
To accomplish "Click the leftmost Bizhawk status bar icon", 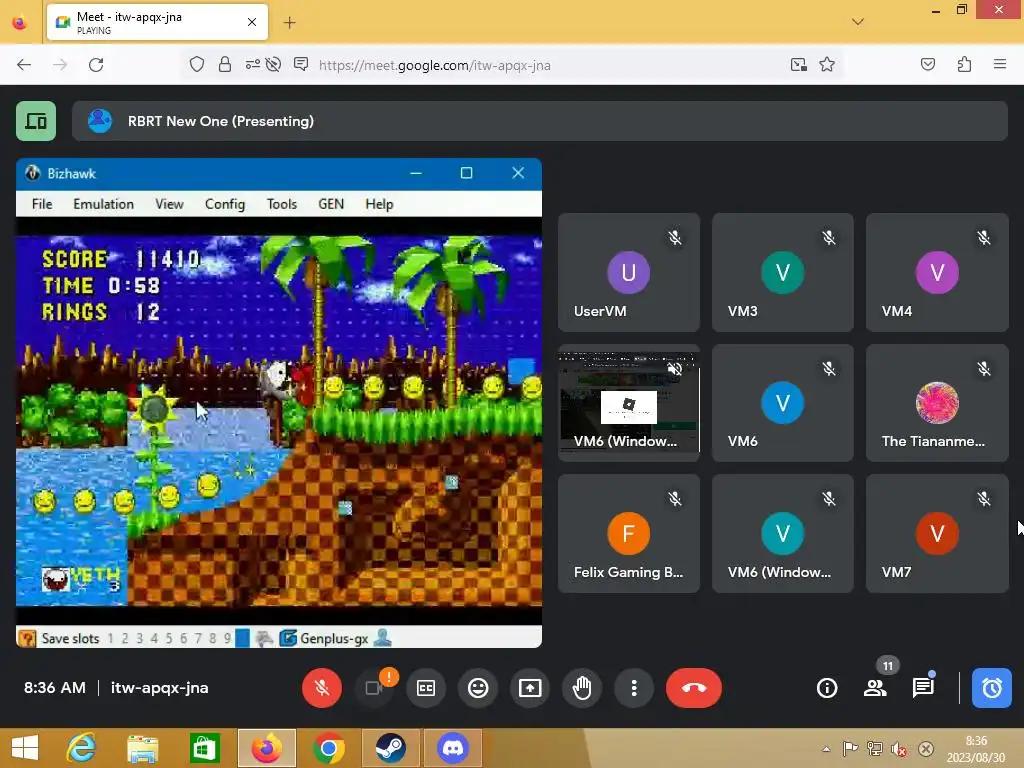I will pyautogui.click(x=27, y=638).
